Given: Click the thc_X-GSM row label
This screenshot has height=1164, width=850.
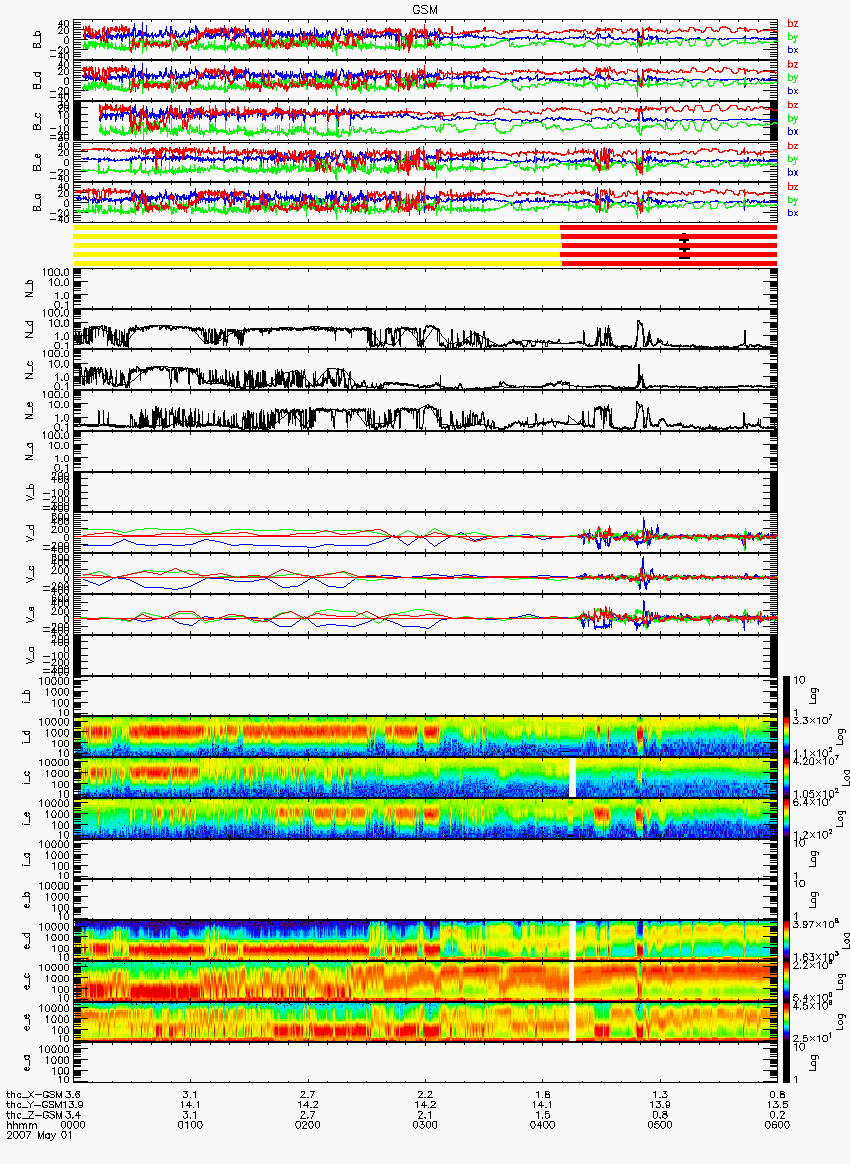Looking at the screenshot, I should (x=34, y=1094).
